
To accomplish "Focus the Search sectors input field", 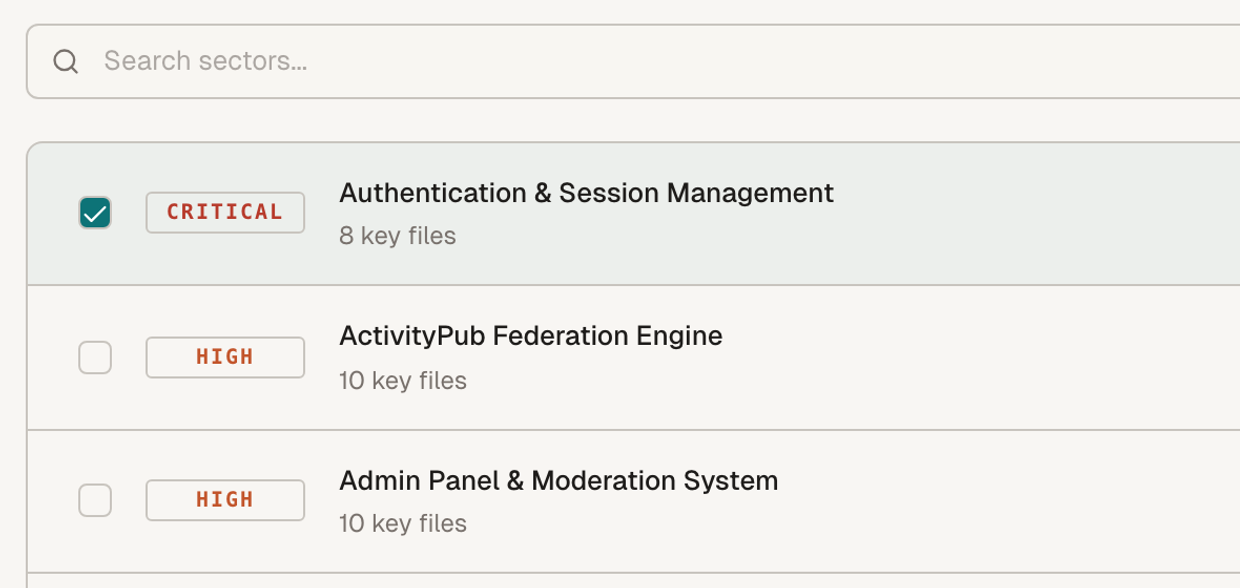I will click(633, 62).
